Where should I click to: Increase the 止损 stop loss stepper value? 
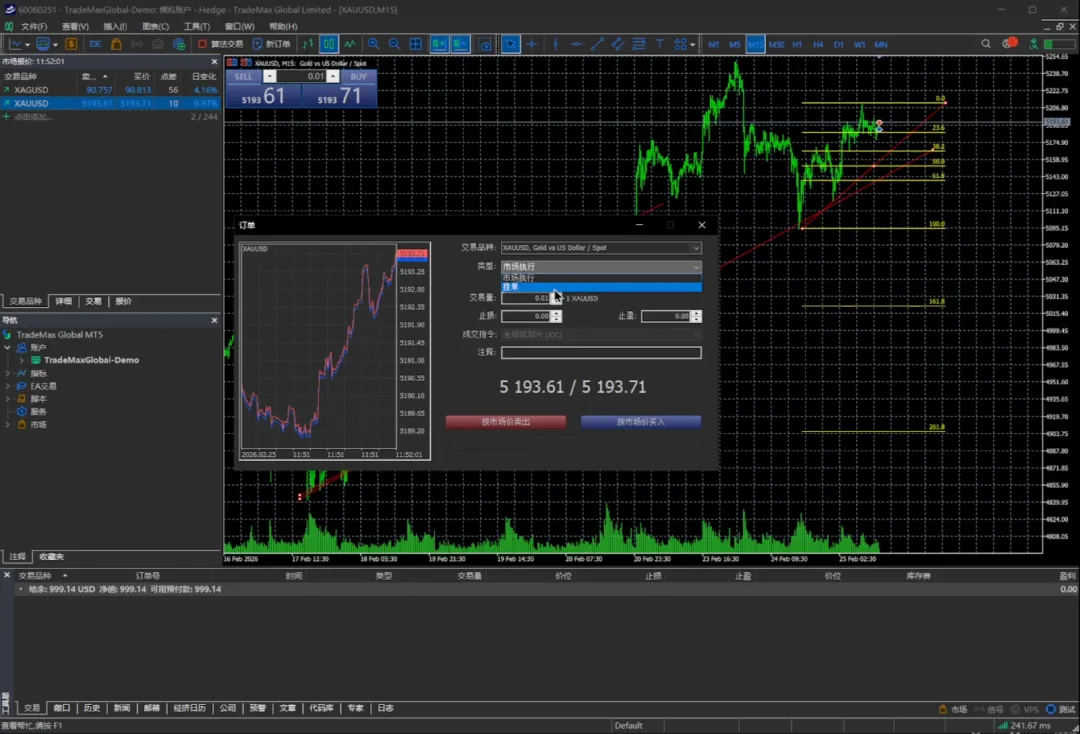557,313
